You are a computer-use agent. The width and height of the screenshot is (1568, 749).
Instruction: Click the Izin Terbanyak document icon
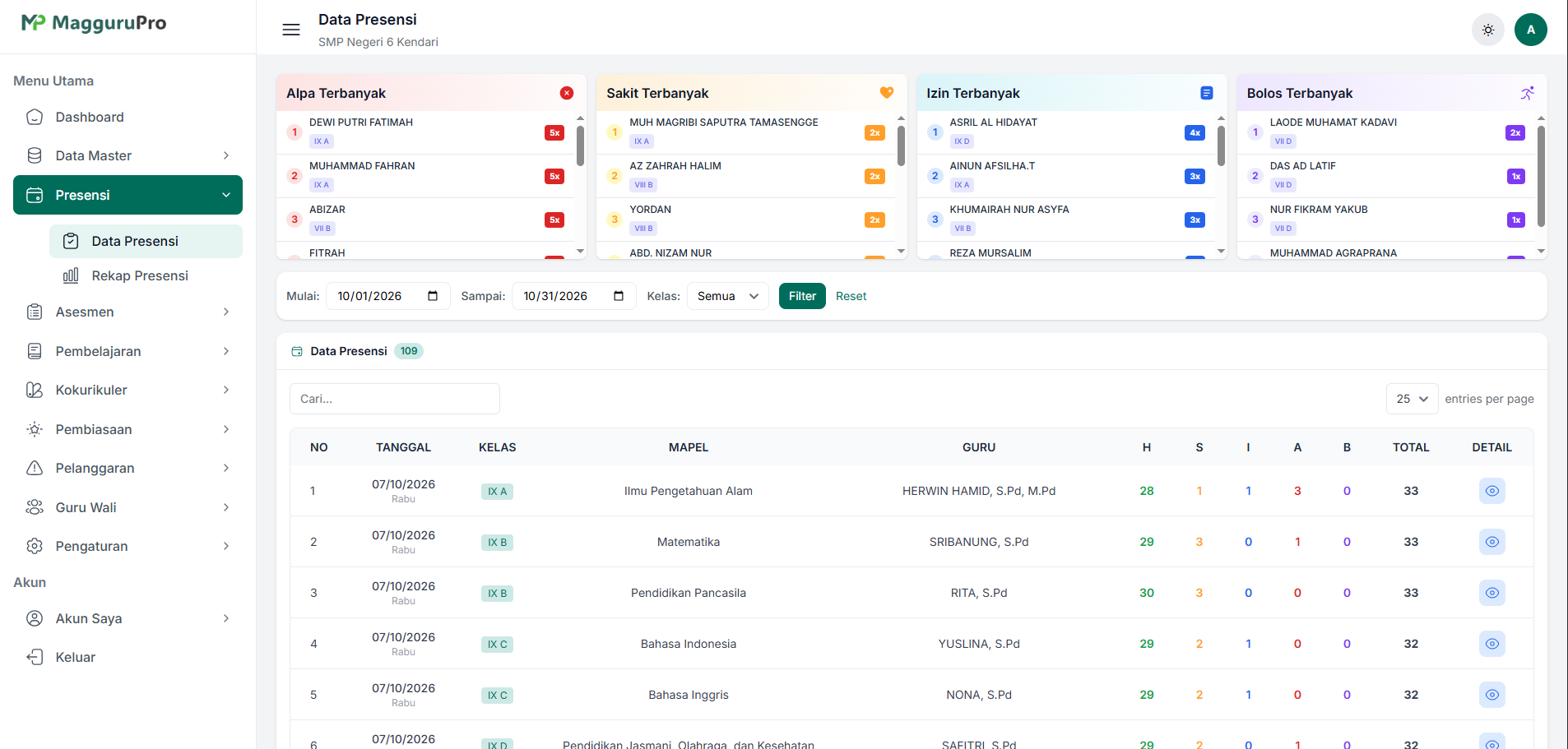[x=1207, y=93]
